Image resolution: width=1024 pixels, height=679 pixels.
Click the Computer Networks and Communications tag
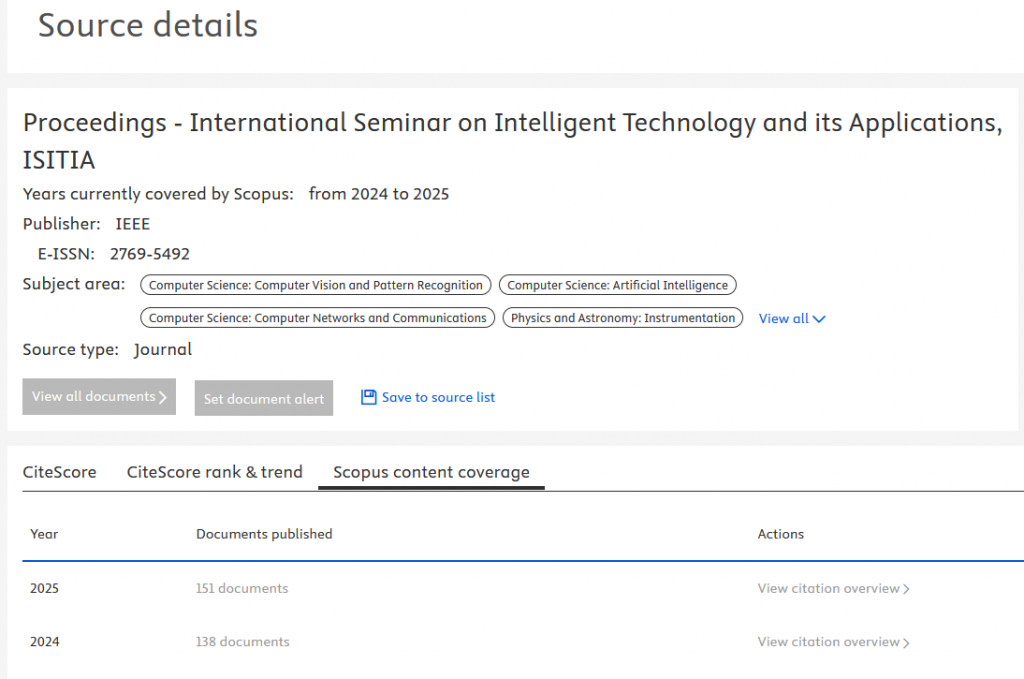coord(317,318)
